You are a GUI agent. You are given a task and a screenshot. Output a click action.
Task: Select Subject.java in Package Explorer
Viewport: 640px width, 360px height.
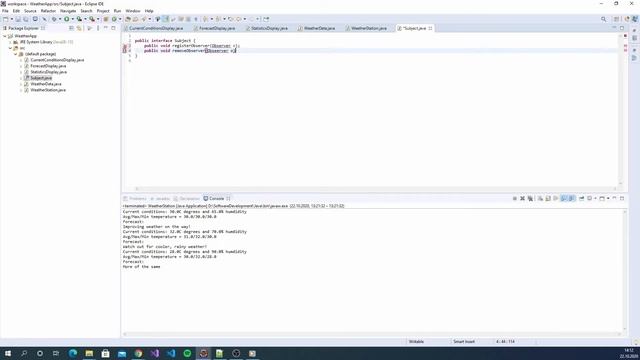pos(41,78)
